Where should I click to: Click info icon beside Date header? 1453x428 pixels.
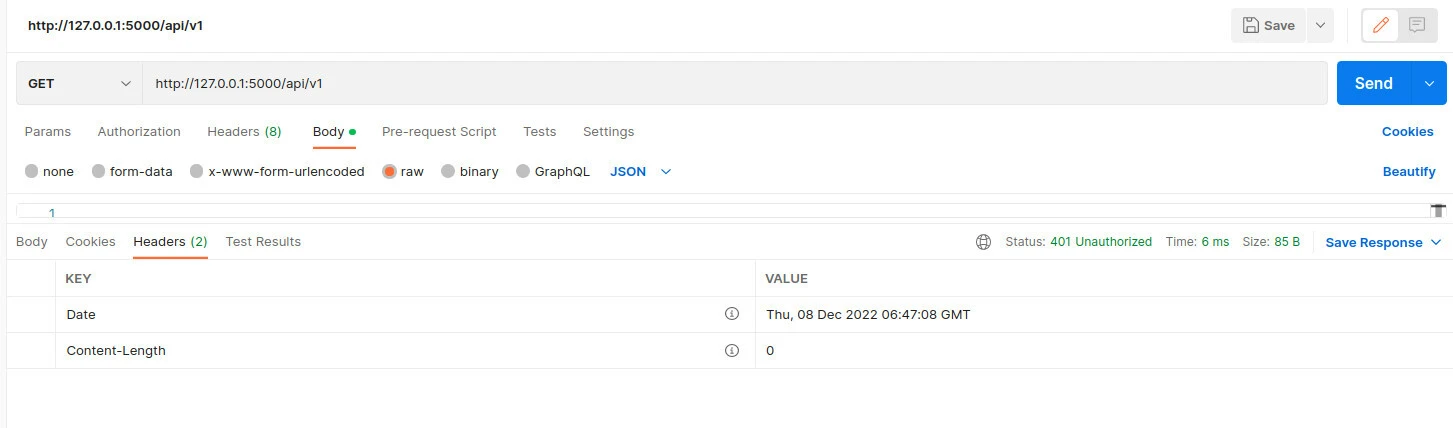coord(731,314)
